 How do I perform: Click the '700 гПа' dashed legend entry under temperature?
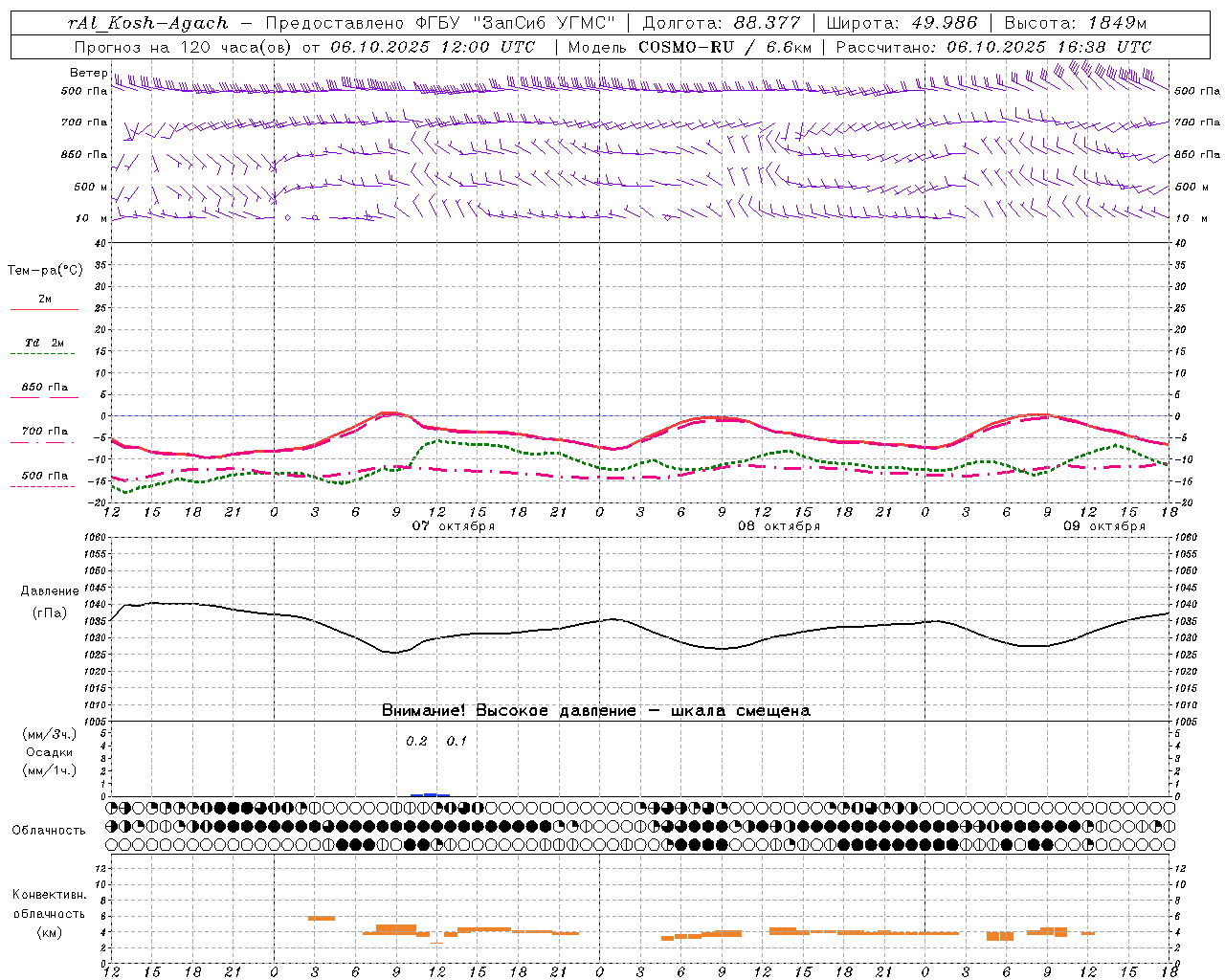coord(45,432)
